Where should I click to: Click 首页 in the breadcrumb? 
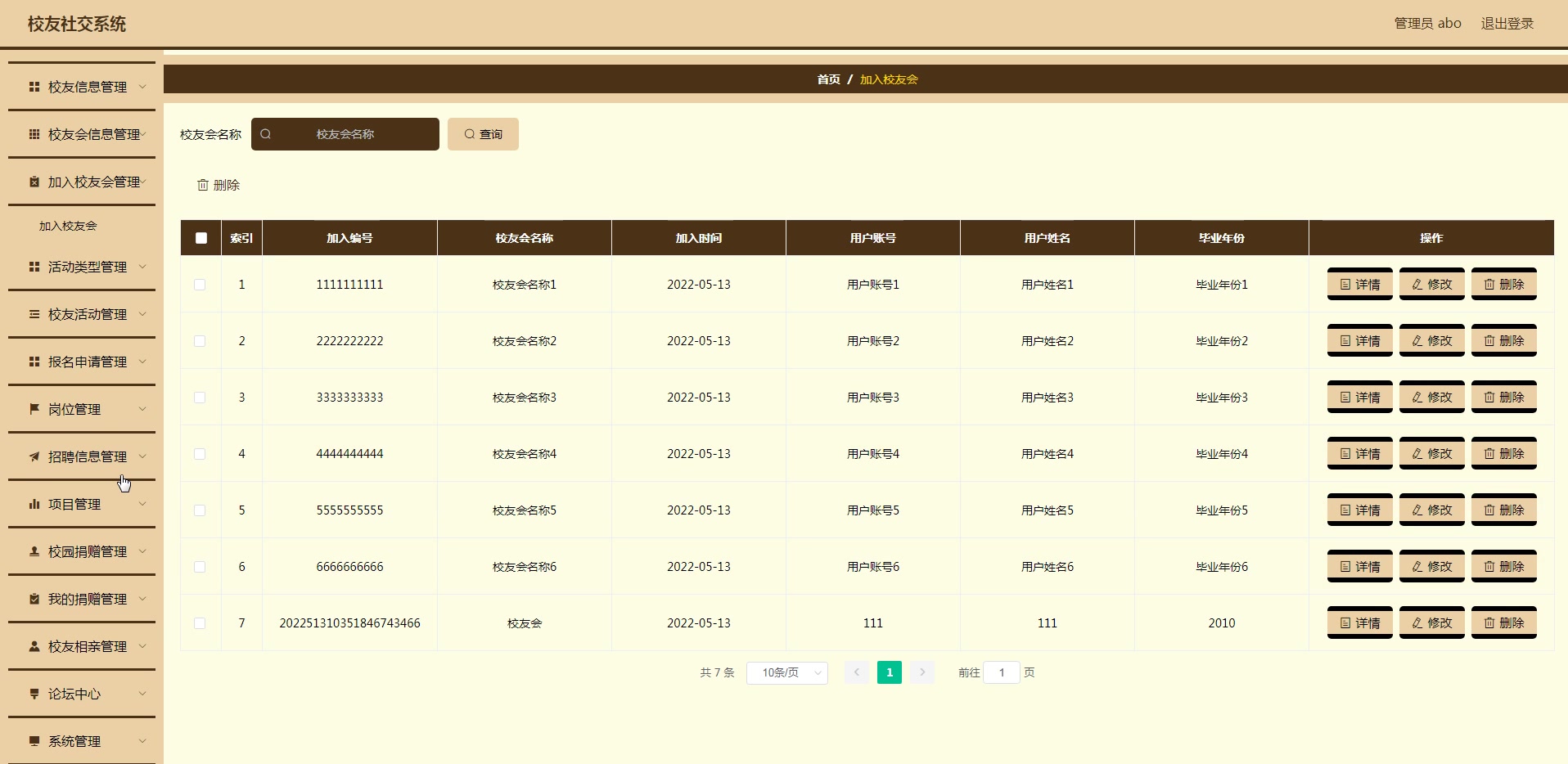coord(827,79)
